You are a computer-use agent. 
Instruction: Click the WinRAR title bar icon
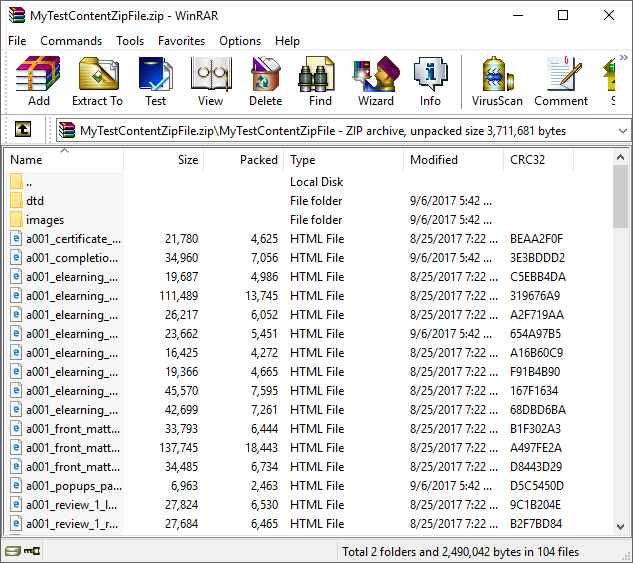(17, 15)
